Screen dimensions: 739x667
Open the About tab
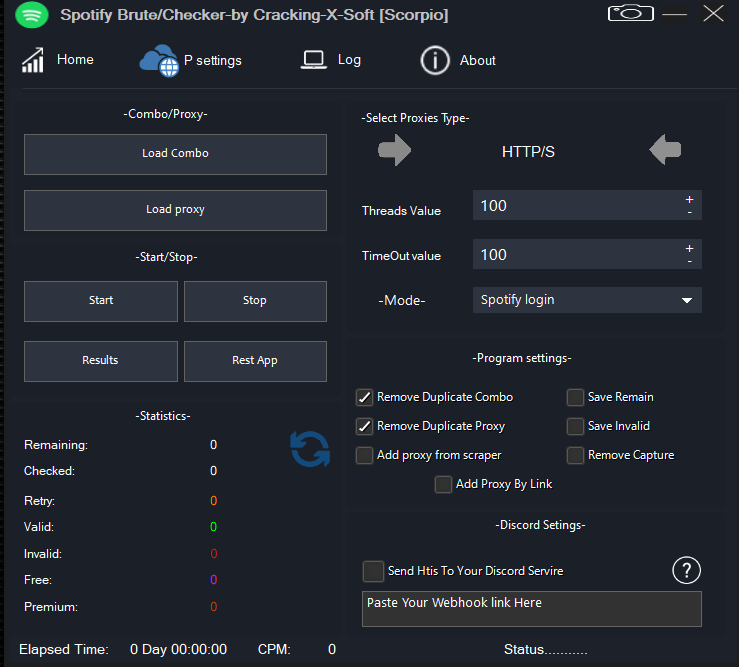(x=477, y=60)
